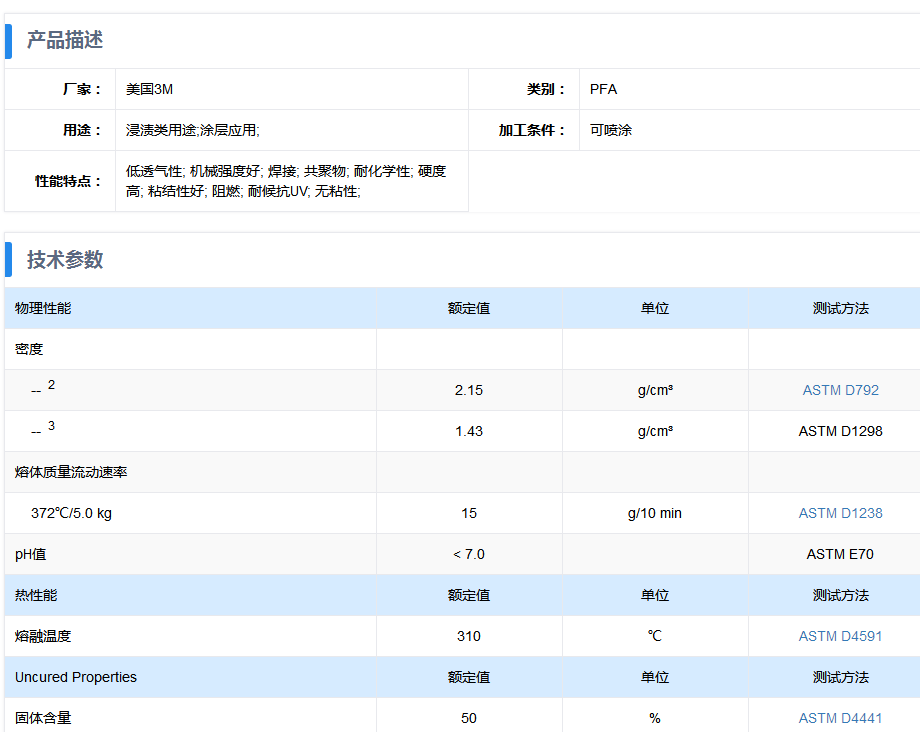Viewport: 920px width, 732px height.
Task: Click the 物理性能 table header
Action: (x=43, y=308)
